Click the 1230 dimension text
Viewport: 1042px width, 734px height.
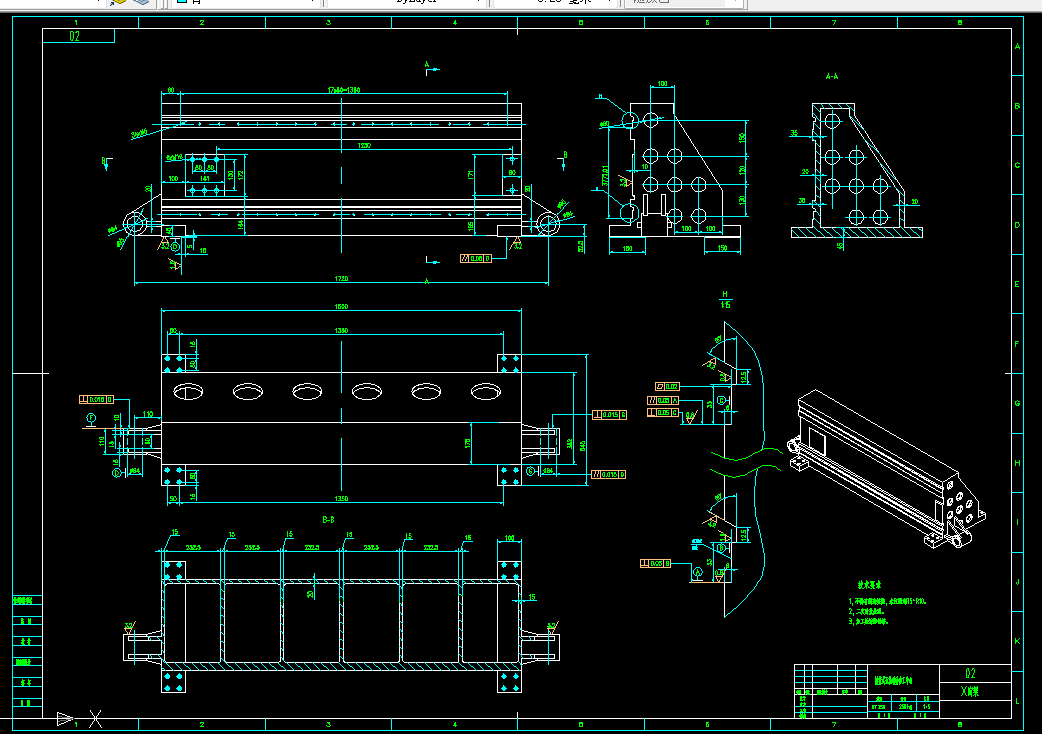(x=364, y=145)
